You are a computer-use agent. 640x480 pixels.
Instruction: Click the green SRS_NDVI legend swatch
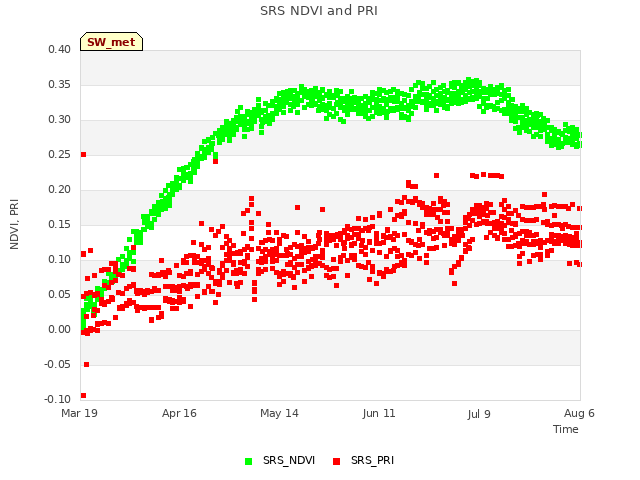248,461
